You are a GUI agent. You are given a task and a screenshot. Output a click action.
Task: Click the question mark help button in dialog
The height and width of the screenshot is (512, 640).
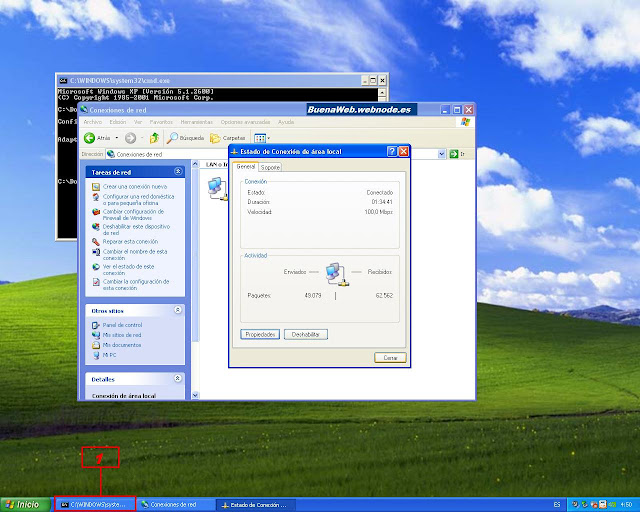[x=391, y=151]
